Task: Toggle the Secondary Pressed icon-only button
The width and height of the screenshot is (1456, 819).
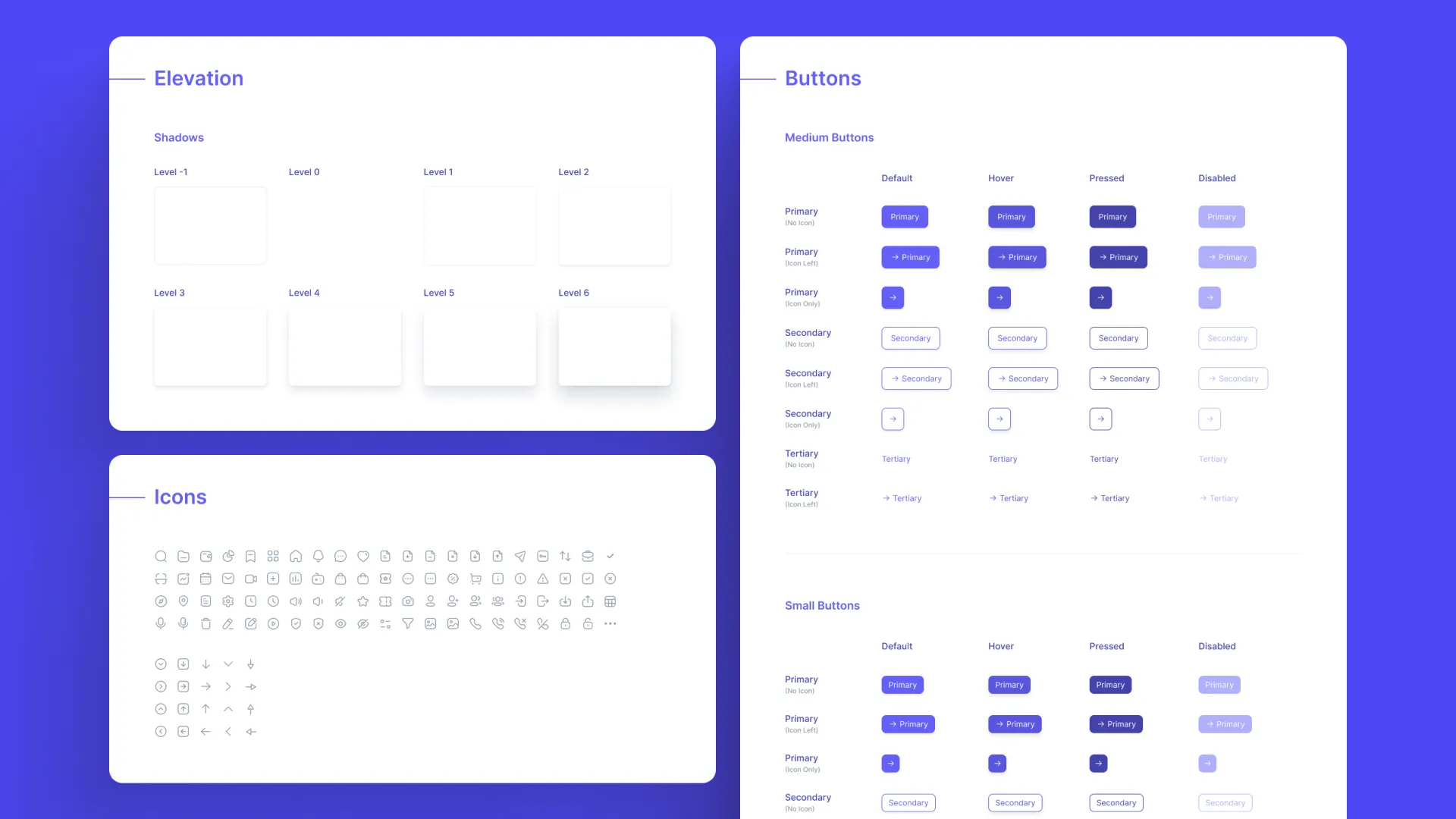Action: 1101,418
